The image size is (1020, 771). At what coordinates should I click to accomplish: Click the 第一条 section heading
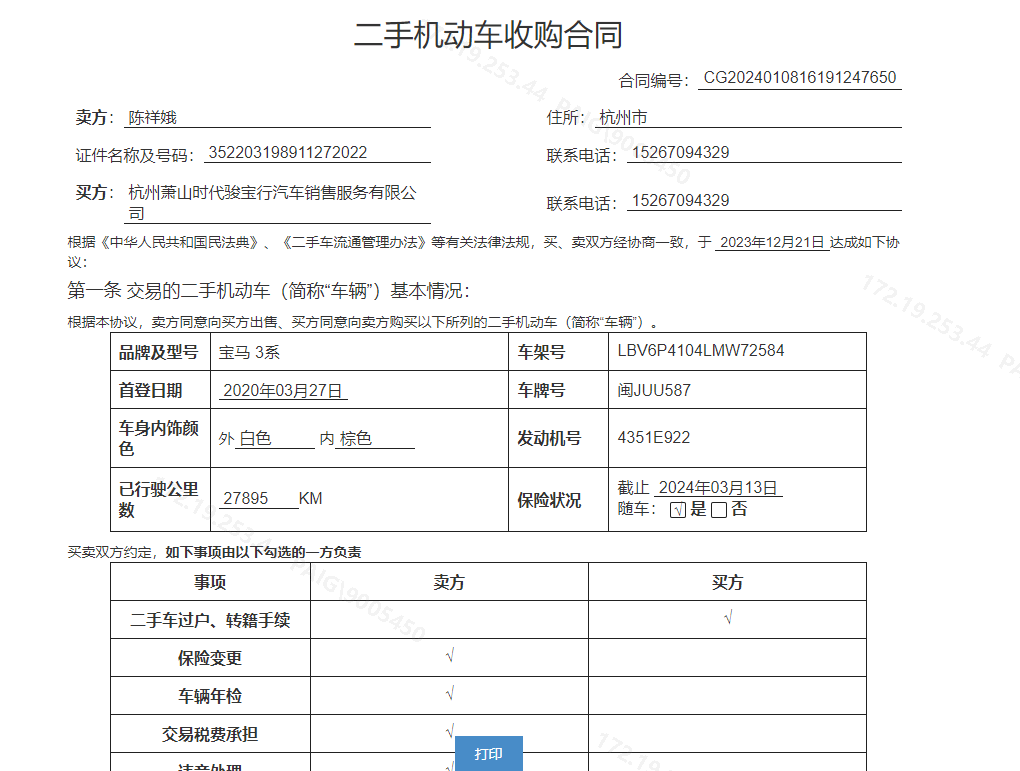pos(268,291)
